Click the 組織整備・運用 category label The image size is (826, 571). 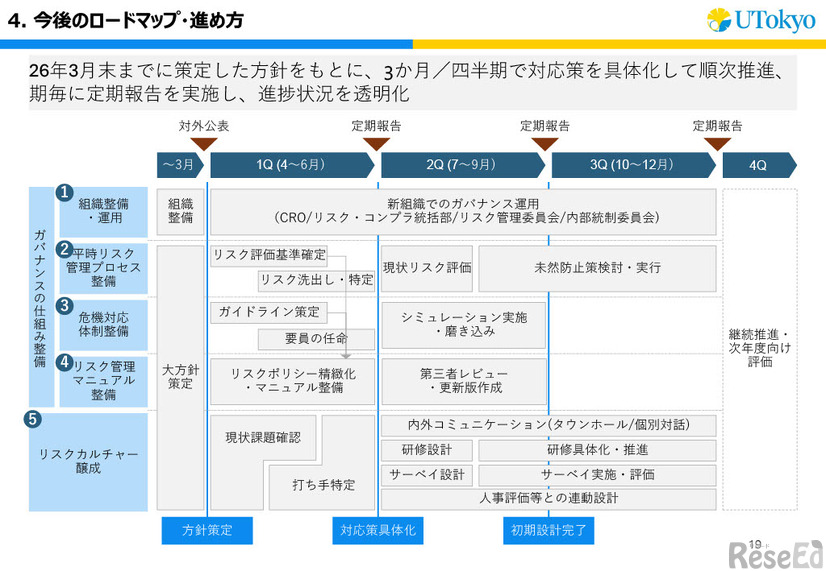pyautogui.click(x=103, y=211)
